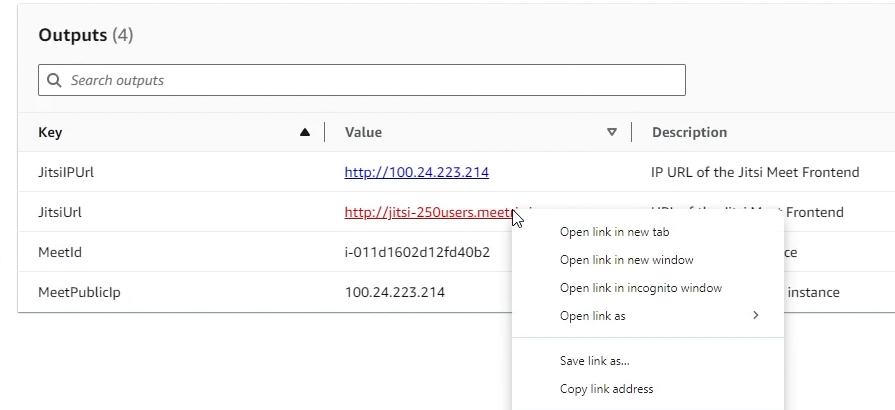Open the http://100.24.223.214 link
895x410 pixels.
416,172
